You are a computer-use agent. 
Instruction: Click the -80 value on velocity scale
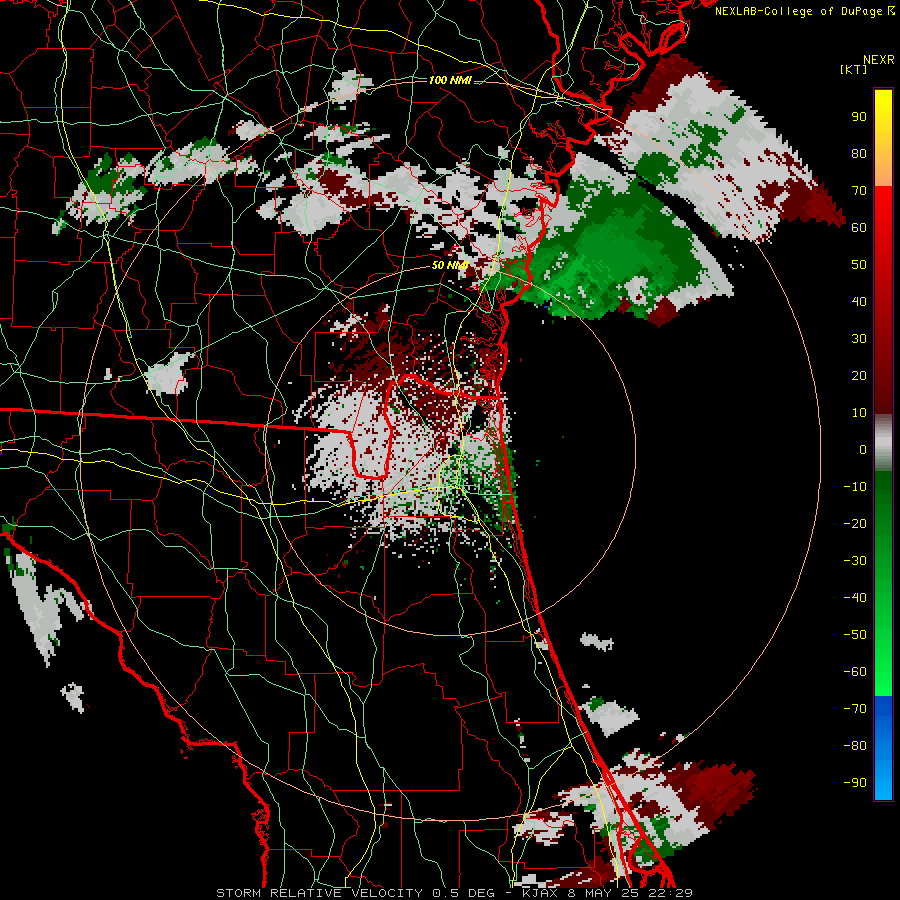[855, 746]
